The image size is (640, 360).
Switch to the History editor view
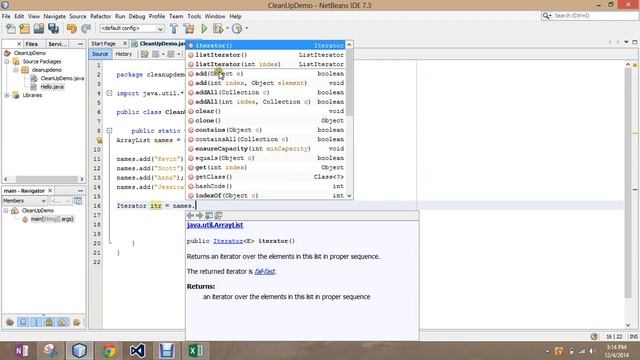pyautogui.click(x=124, y=54)
